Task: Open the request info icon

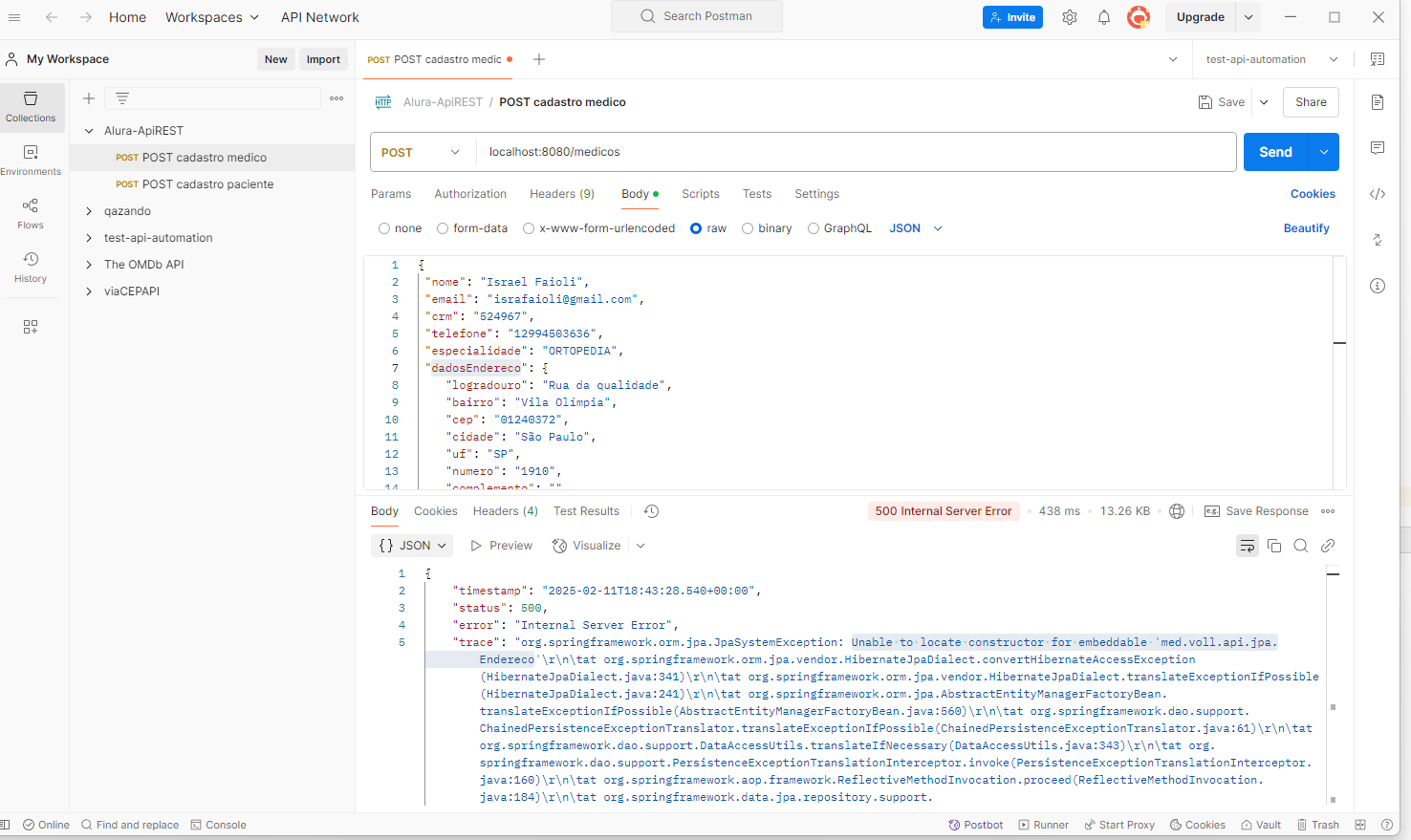Action: coord(1378,286)
